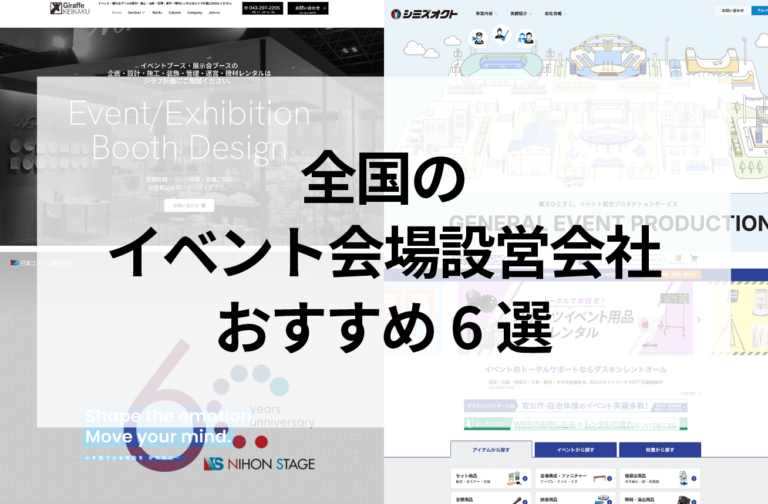
Task: Click the 043-297-2205 phone button
Action: pos(263,8)
